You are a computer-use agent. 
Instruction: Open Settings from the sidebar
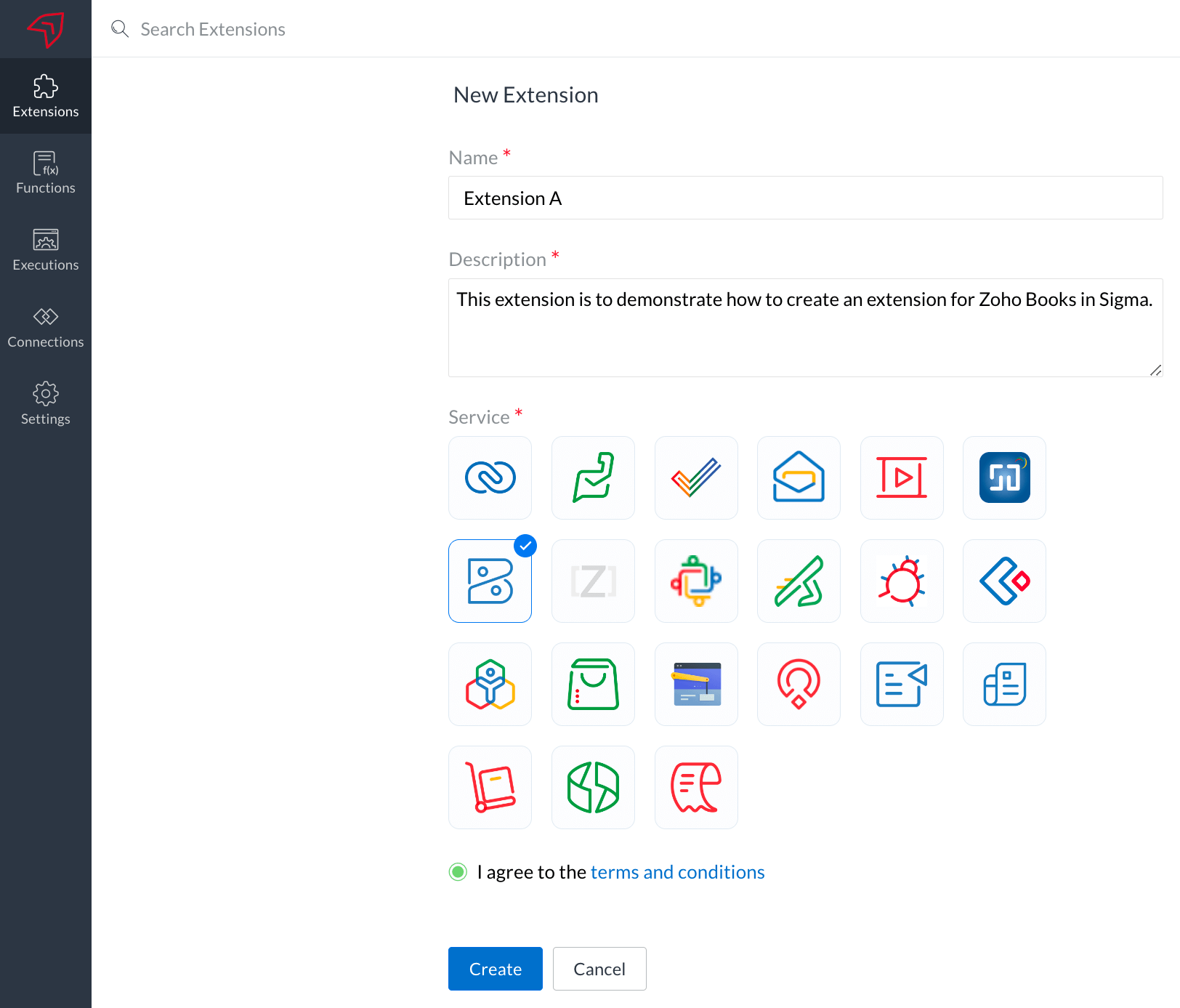click(46, 403)
